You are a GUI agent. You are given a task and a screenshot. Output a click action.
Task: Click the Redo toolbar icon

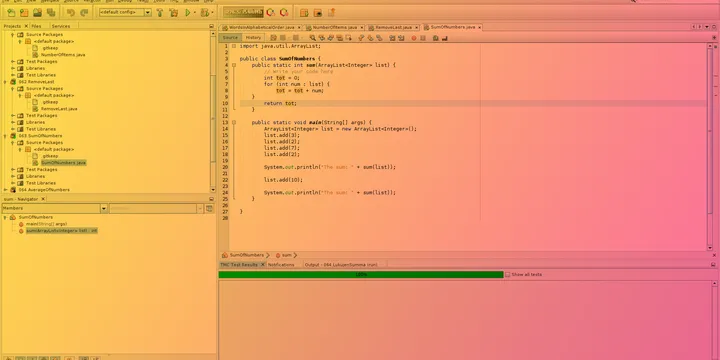coord(84,12)
